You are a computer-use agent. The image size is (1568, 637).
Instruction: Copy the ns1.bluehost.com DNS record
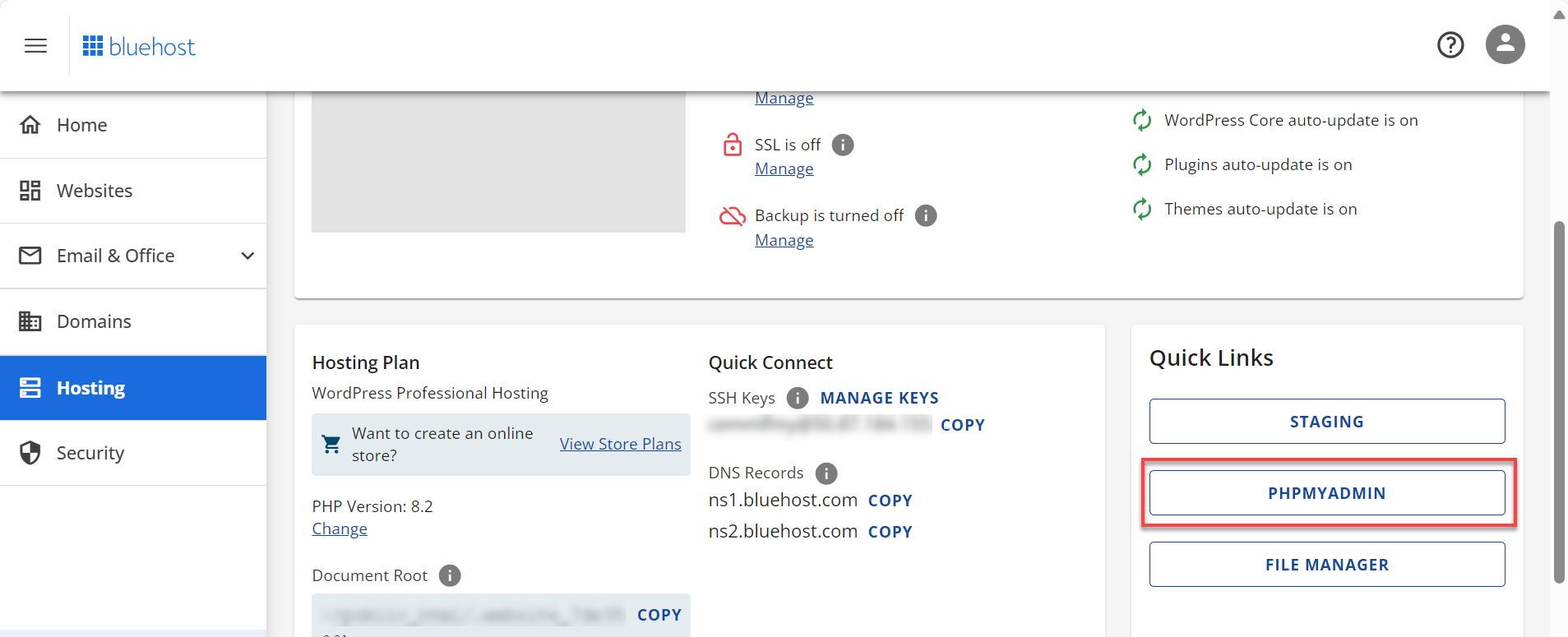[x=890, y=501]
